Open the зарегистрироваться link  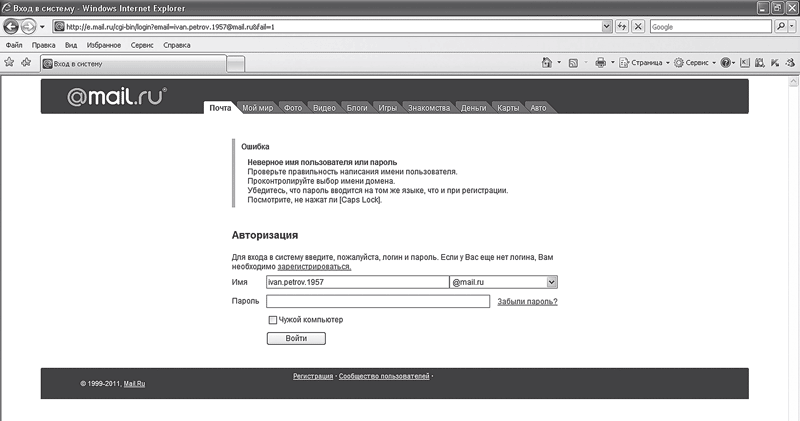pos(314,266)
